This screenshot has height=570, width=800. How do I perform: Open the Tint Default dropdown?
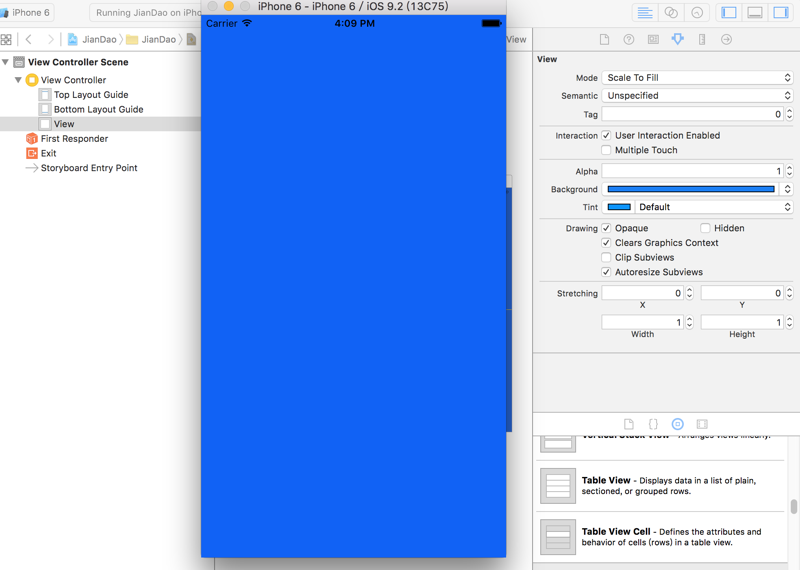[713, 207]
